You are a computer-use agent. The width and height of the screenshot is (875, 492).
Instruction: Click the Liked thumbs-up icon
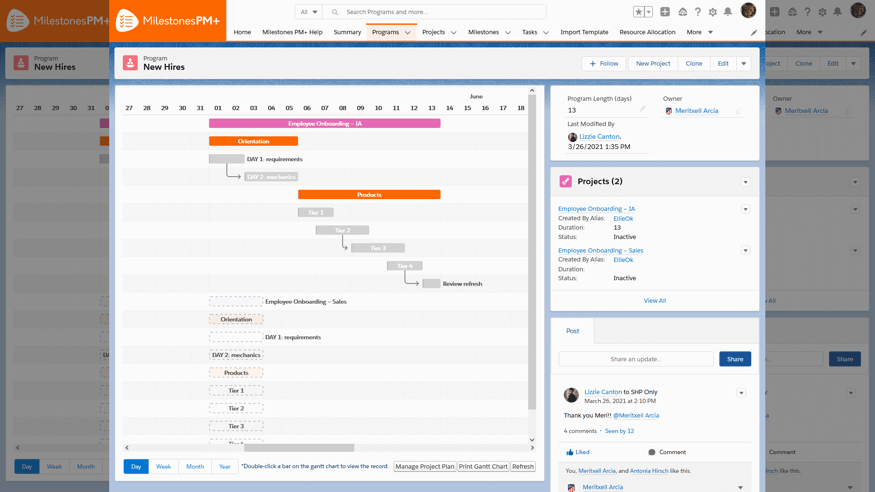tap(570, 452)
